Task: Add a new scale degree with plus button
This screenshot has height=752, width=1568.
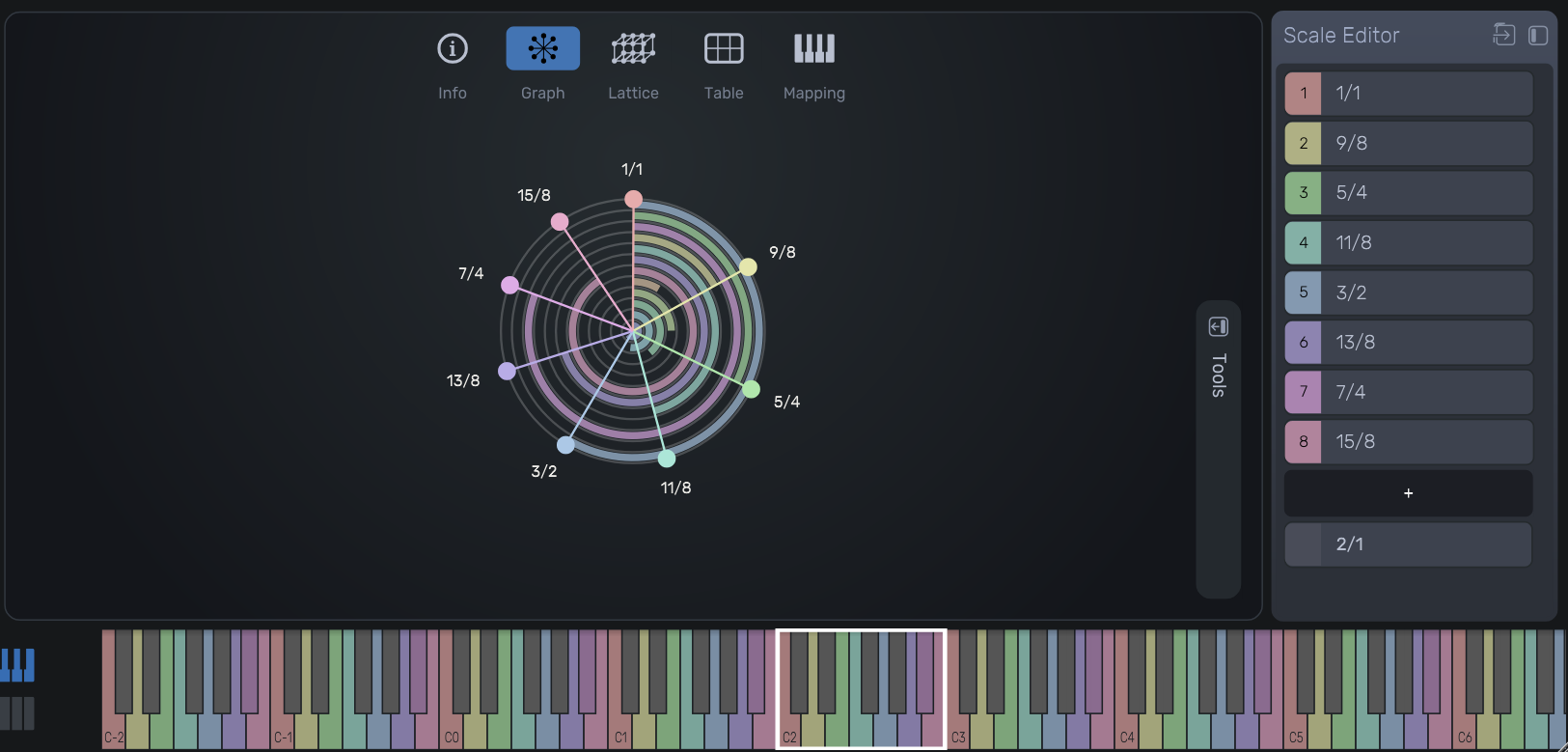Action: click(x=1408, y=493)
